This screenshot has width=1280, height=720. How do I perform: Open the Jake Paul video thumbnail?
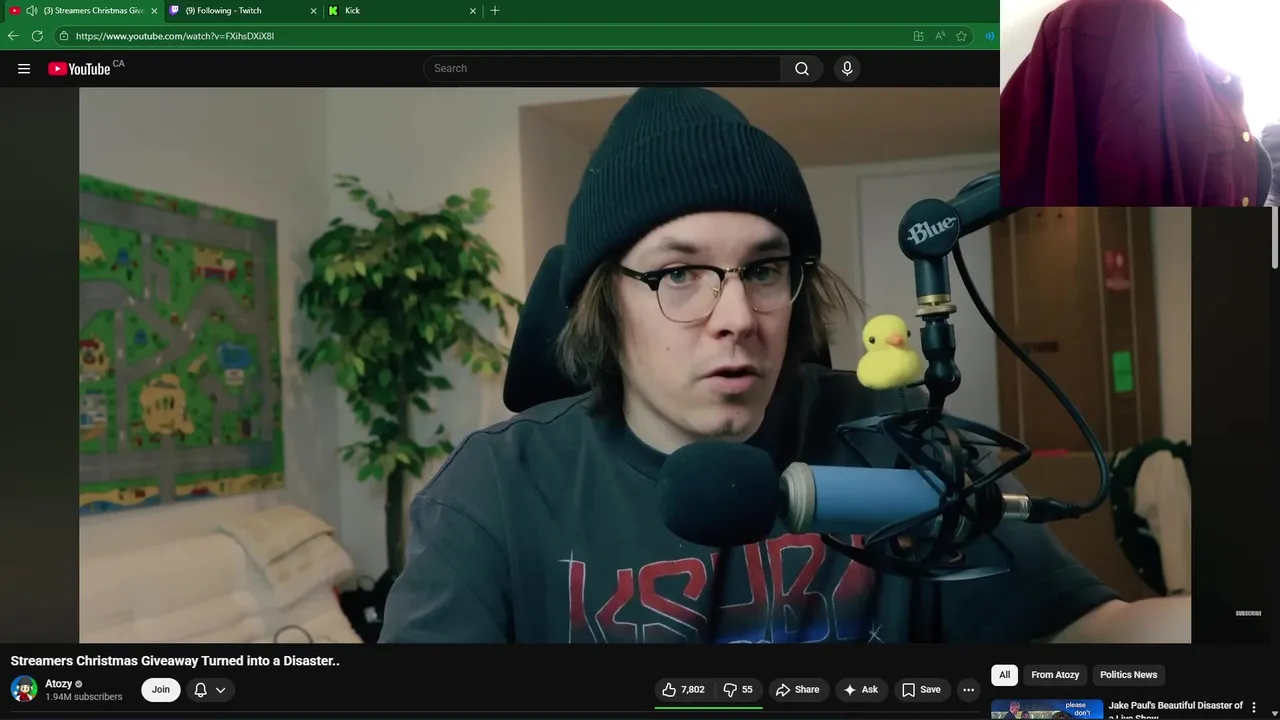coord(1047,710)
